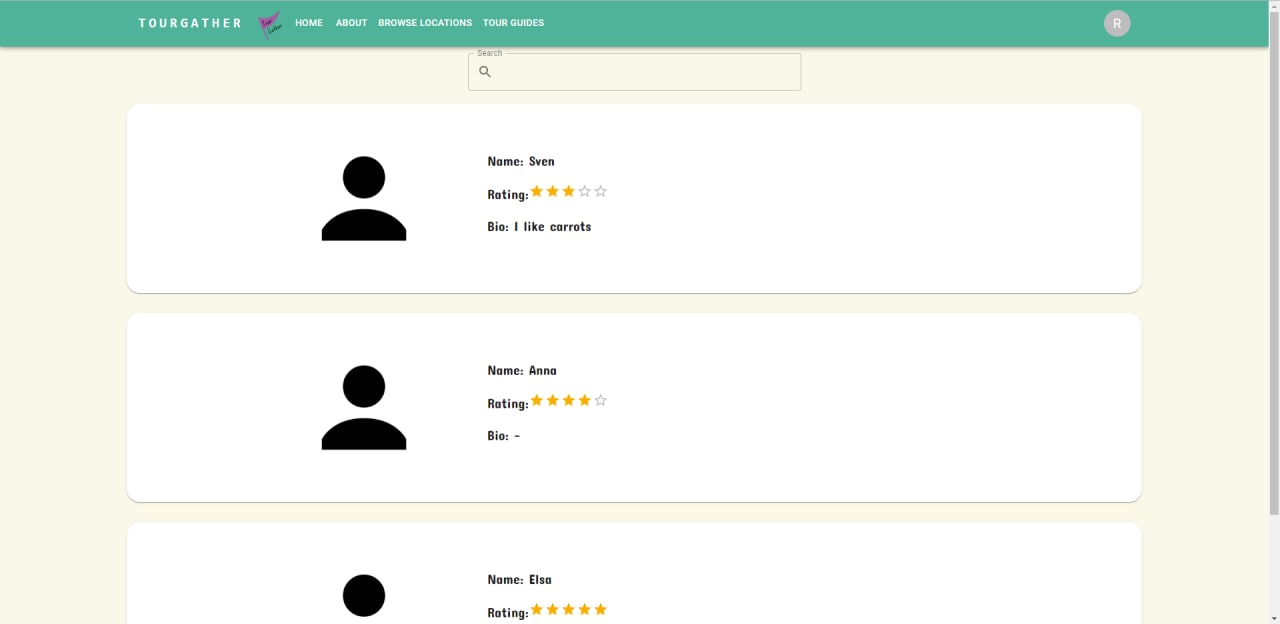Go to the HOME page
This screenshot has width=1280, height=624.
pos(309,23)
